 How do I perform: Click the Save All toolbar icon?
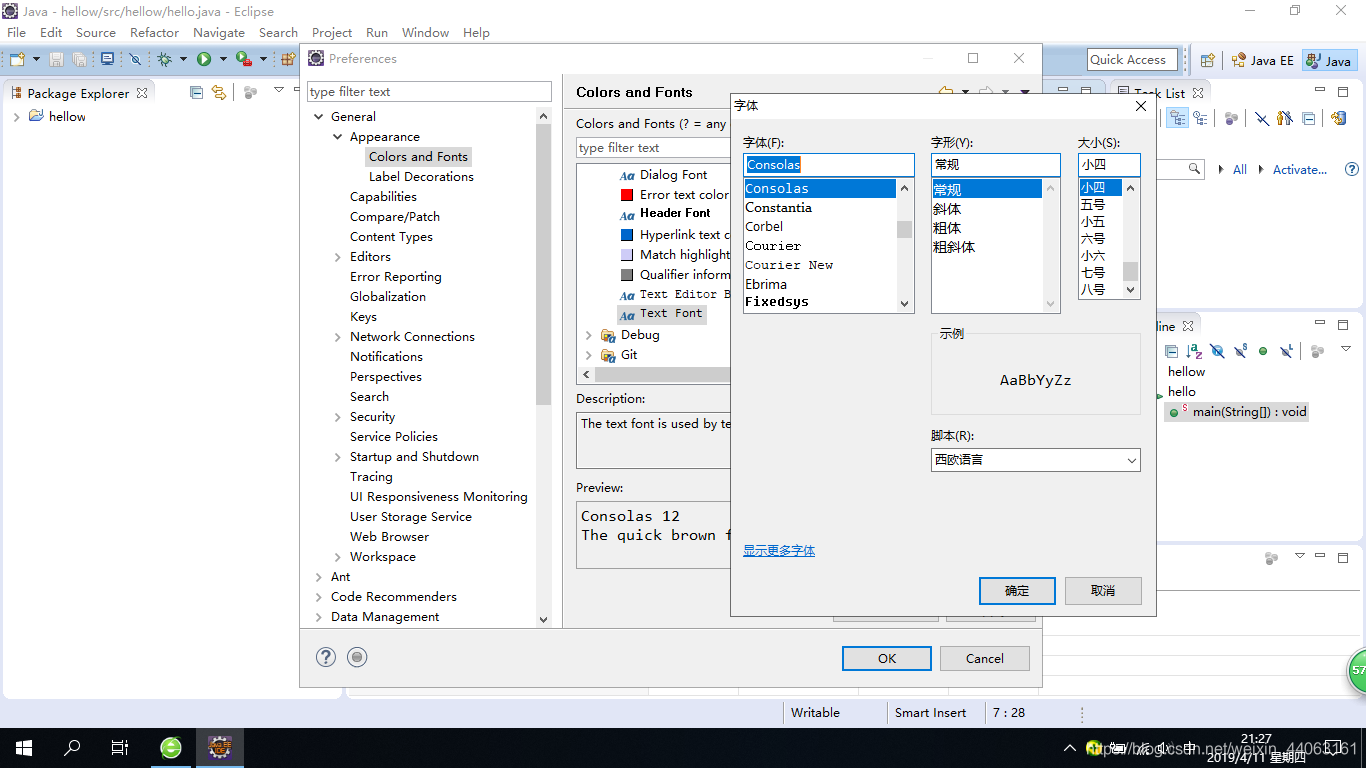(79, 60)
